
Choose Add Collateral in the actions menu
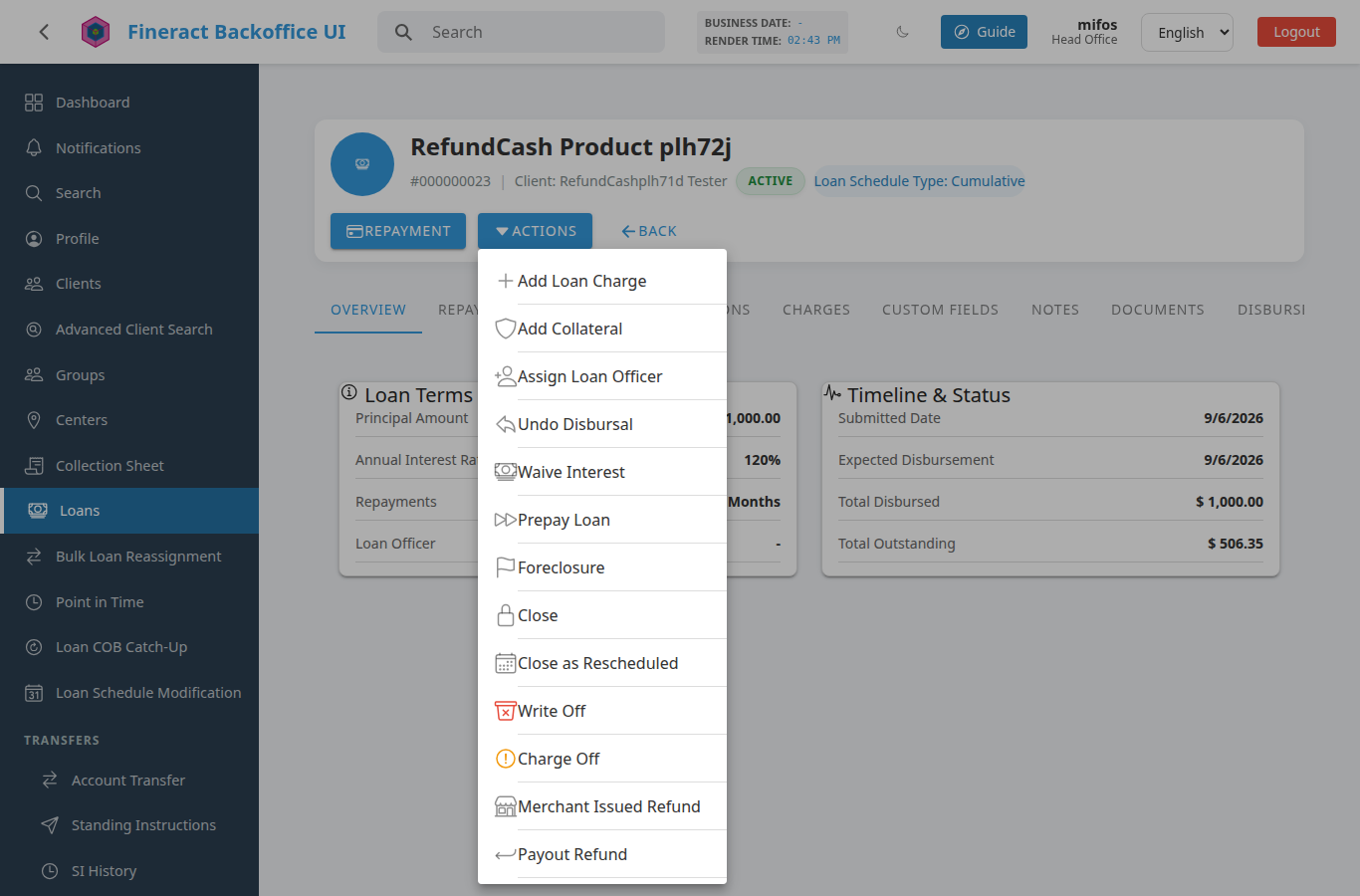[x=602, y=329]
